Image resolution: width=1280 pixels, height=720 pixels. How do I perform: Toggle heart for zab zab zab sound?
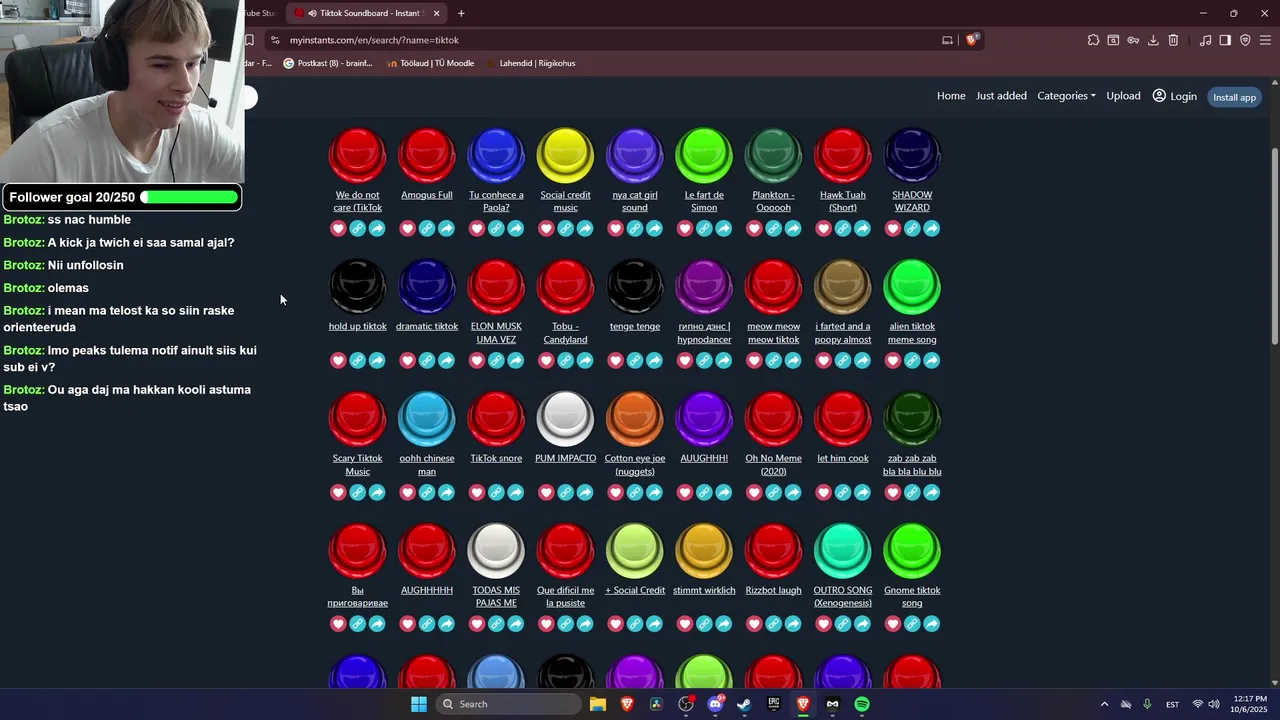click(893, 493)
